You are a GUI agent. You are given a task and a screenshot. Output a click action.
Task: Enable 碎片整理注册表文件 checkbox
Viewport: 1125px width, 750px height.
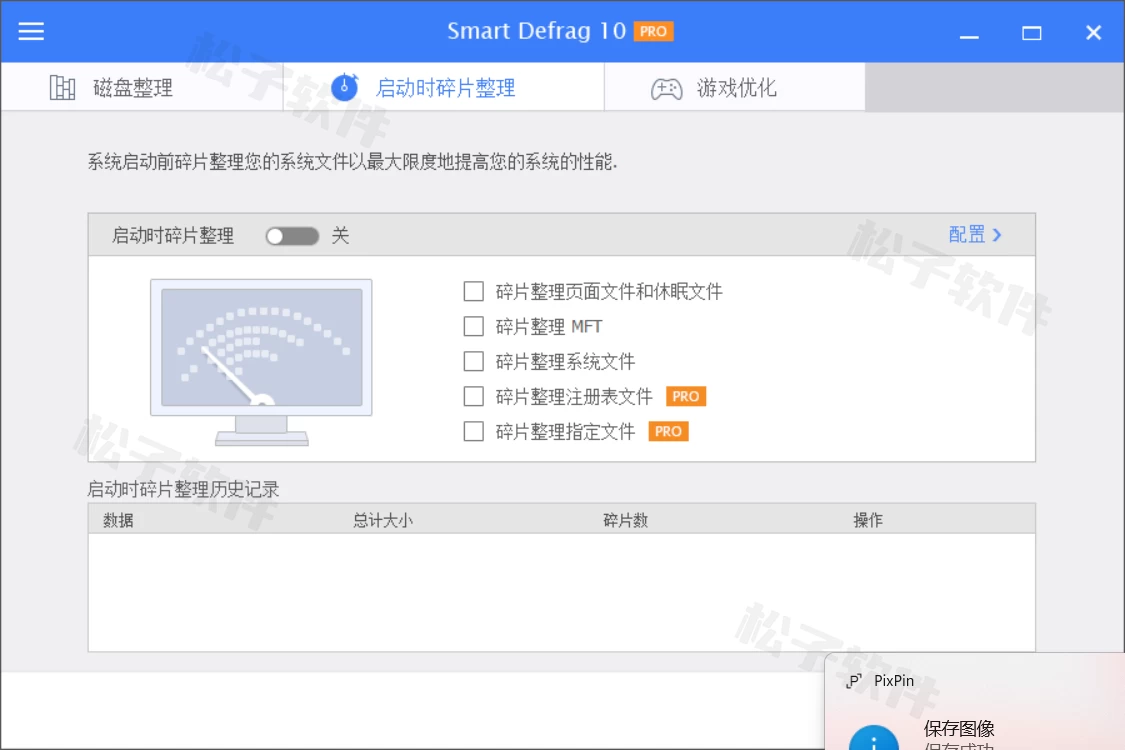click(474, 396)
